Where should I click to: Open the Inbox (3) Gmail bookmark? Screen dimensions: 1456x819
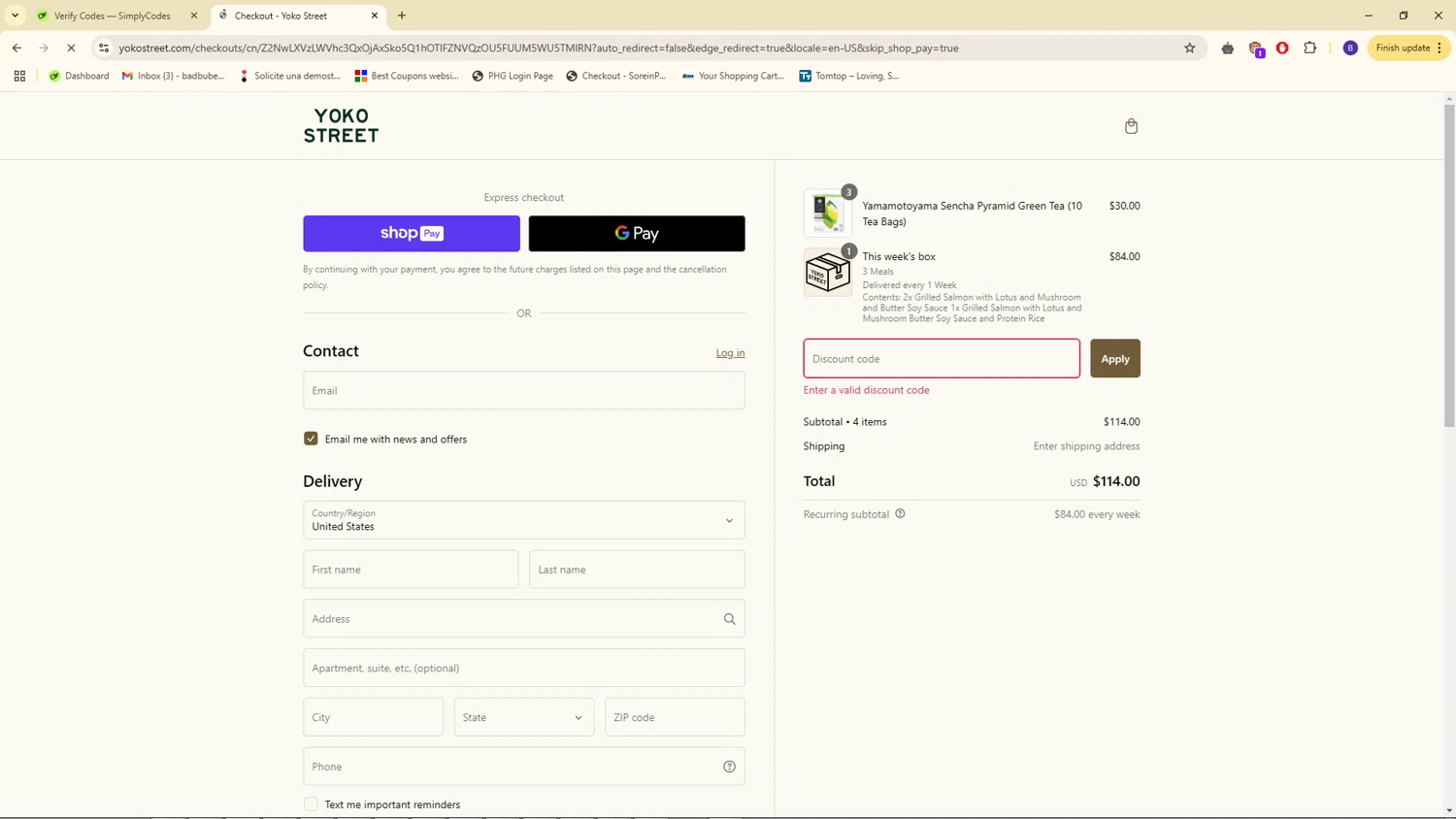pos(173,76)
